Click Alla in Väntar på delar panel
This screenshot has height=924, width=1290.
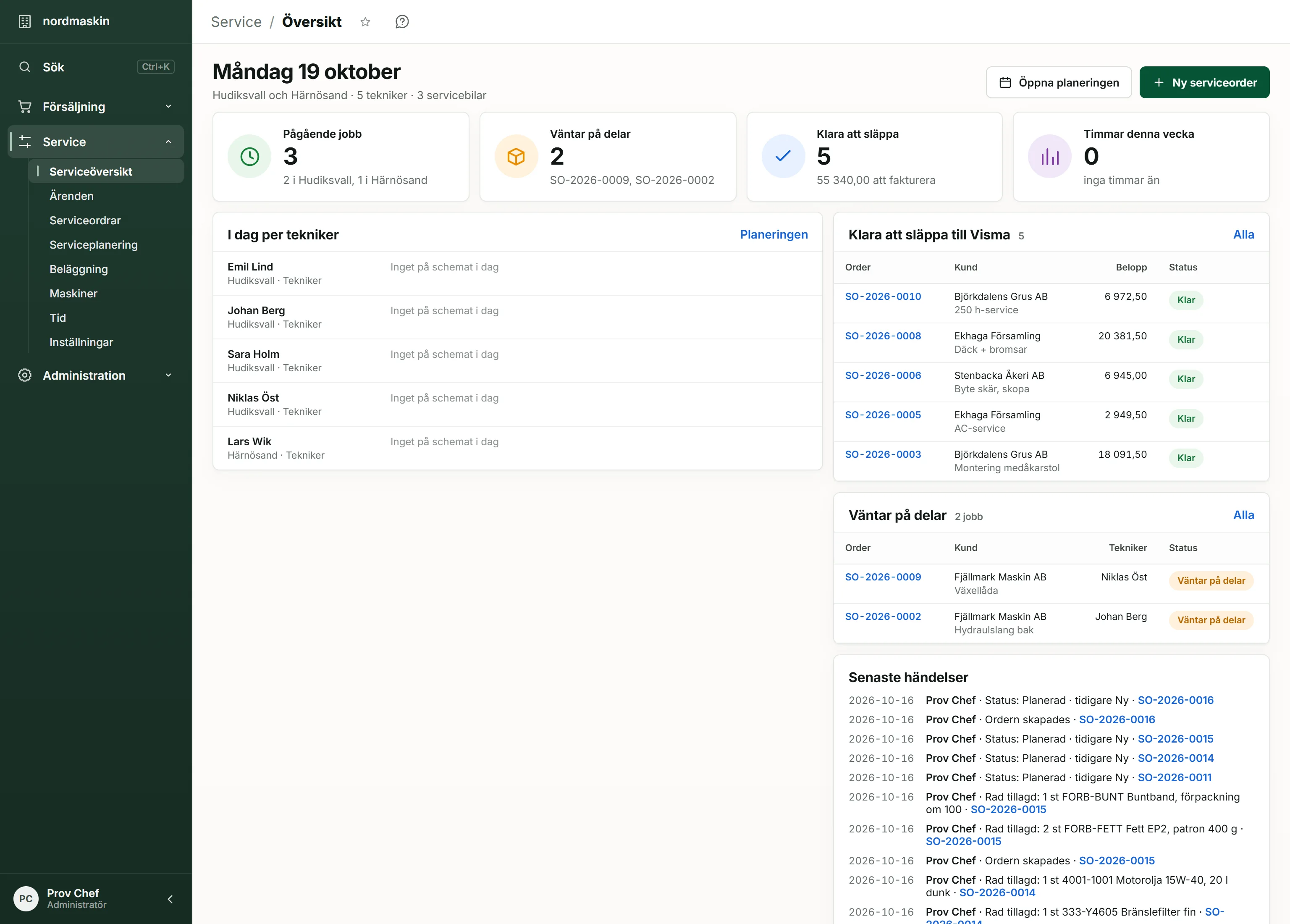click(x=1243, y=515)
